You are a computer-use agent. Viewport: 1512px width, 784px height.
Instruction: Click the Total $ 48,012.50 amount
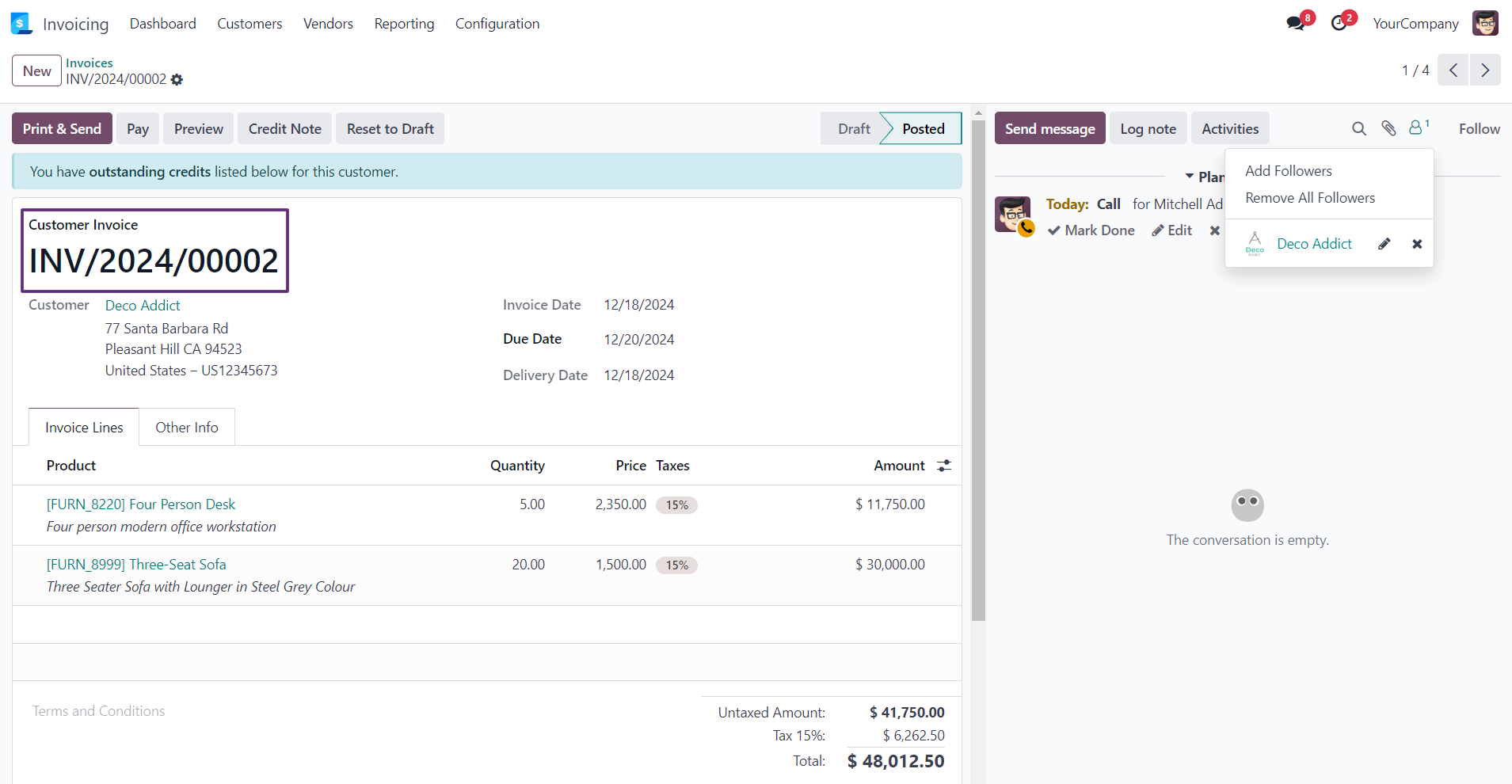point(895,761)
